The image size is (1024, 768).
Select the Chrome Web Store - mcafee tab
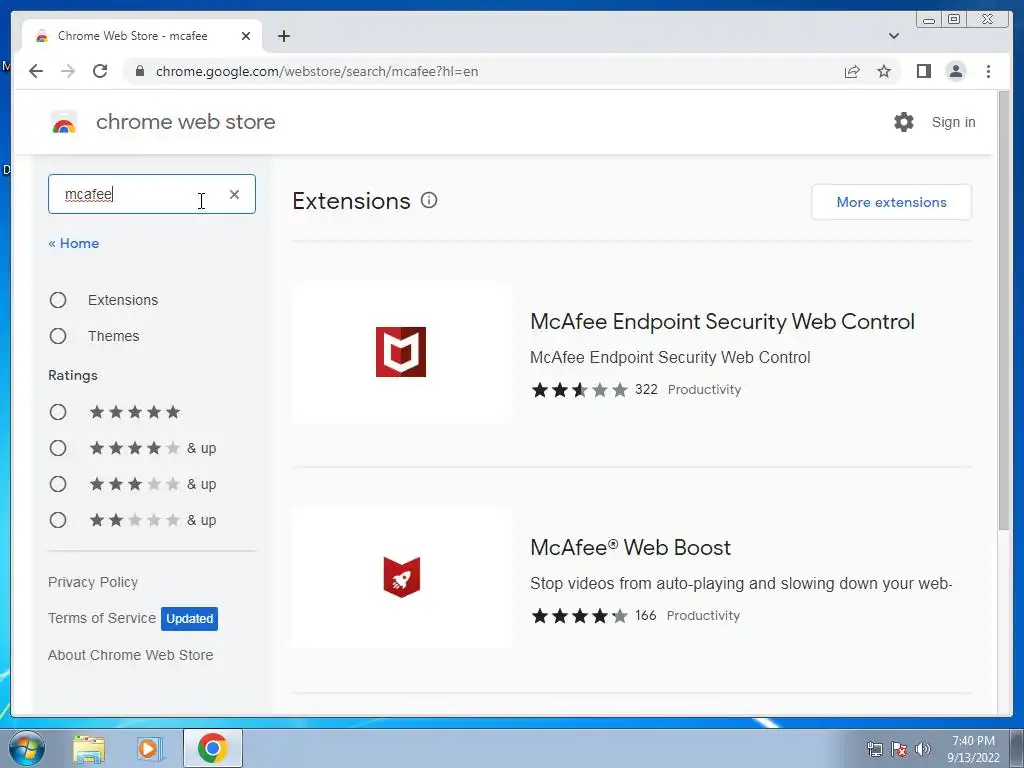(142, 36)
